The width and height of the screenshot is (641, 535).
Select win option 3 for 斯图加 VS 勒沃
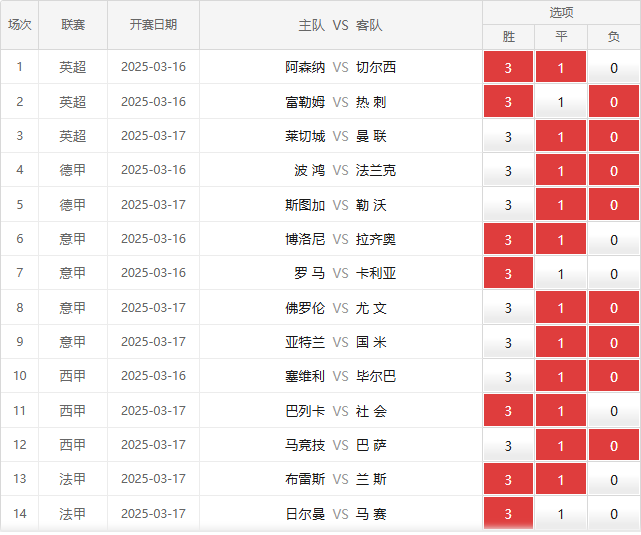(x=508, y=204)
